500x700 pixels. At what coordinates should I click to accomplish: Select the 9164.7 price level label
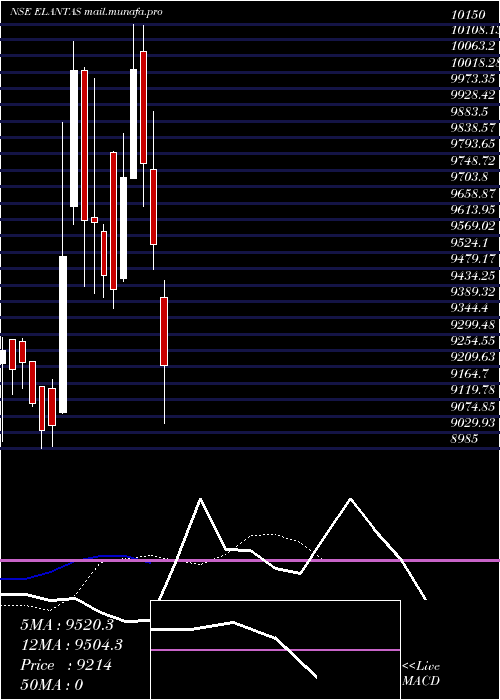click(469, 373)
